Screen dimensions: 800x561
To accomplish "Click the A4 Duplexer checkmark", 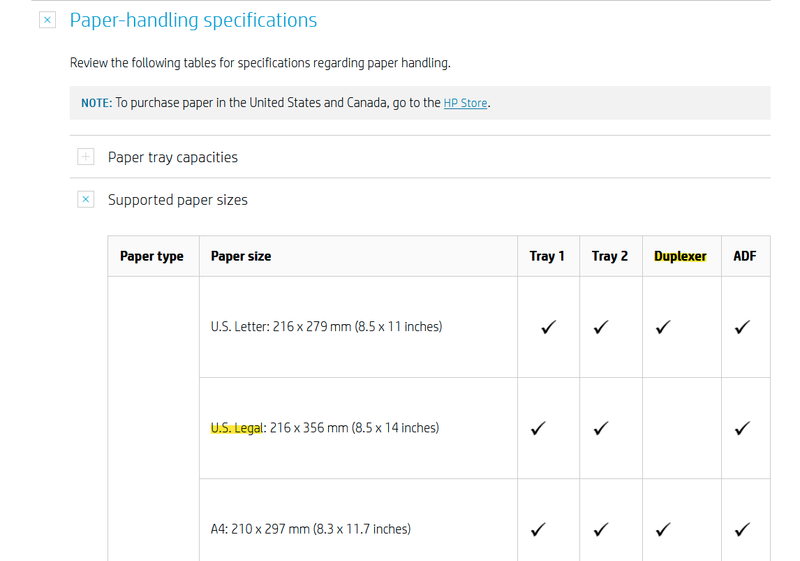I will [x=662, y=530].
